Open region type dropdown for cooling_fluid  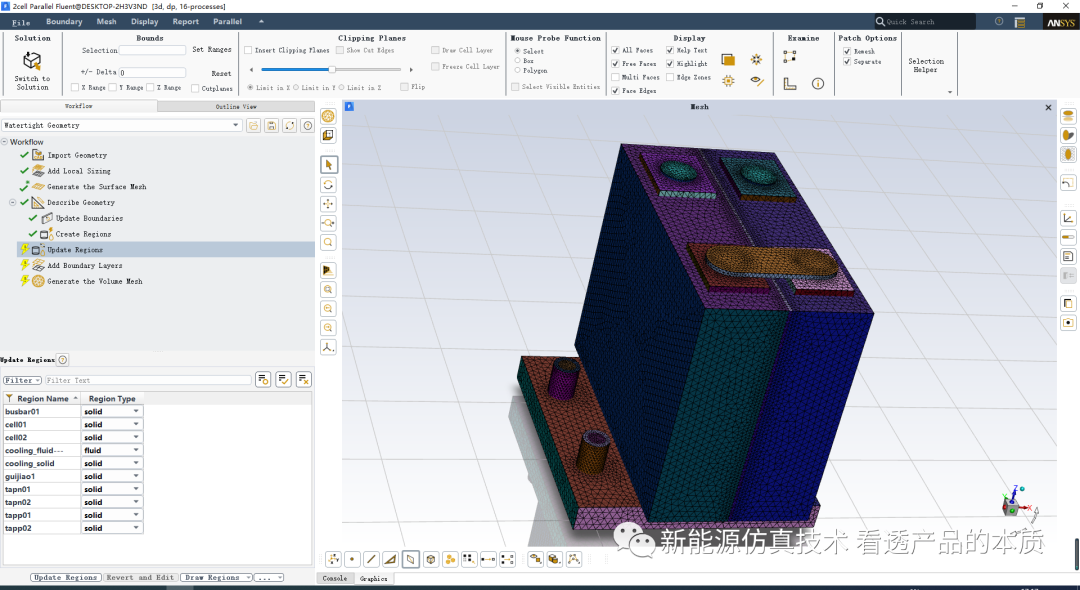(x=136, y=451)
